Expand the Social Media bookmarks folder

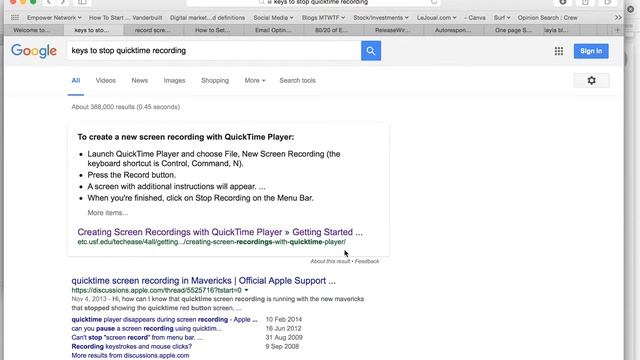273,18
